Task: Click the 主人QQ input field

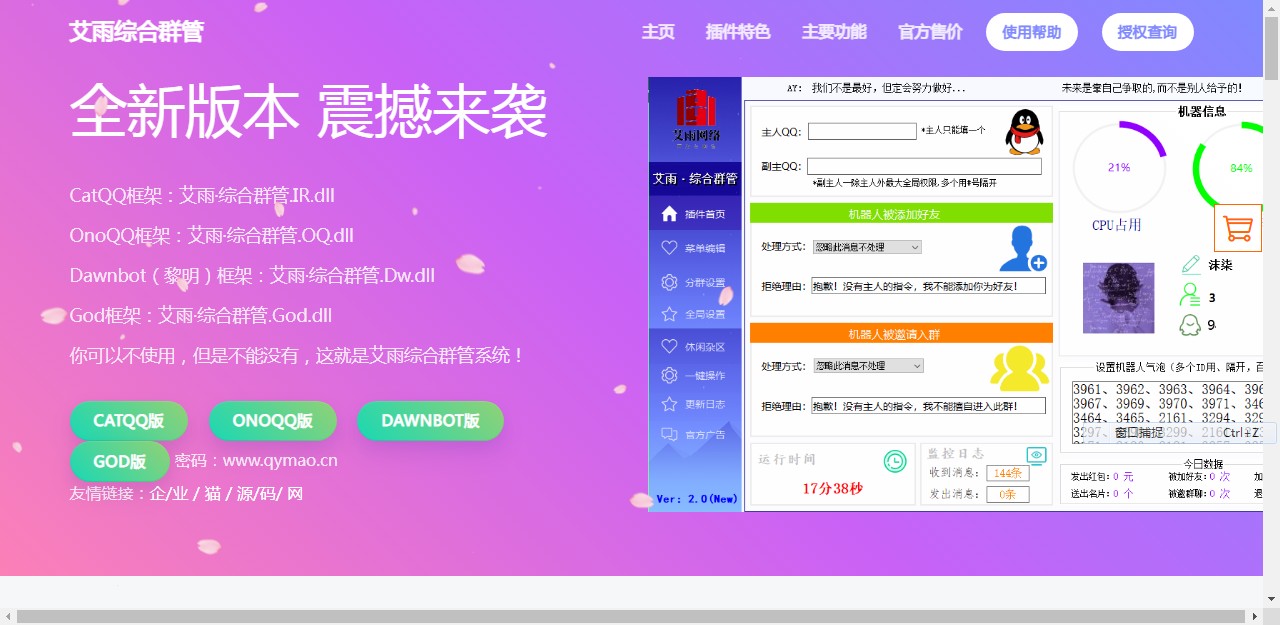Action: (x=862, y=131)
